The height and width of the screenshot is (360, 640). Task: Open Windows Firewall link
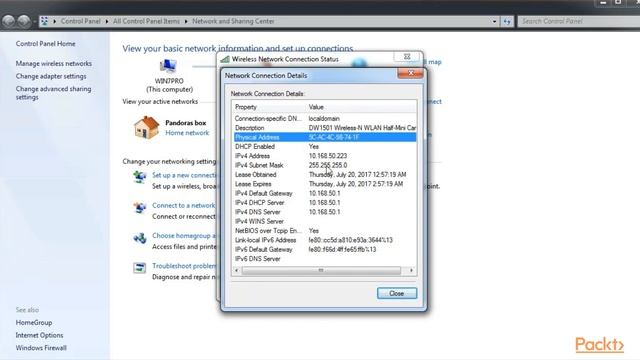41,348
